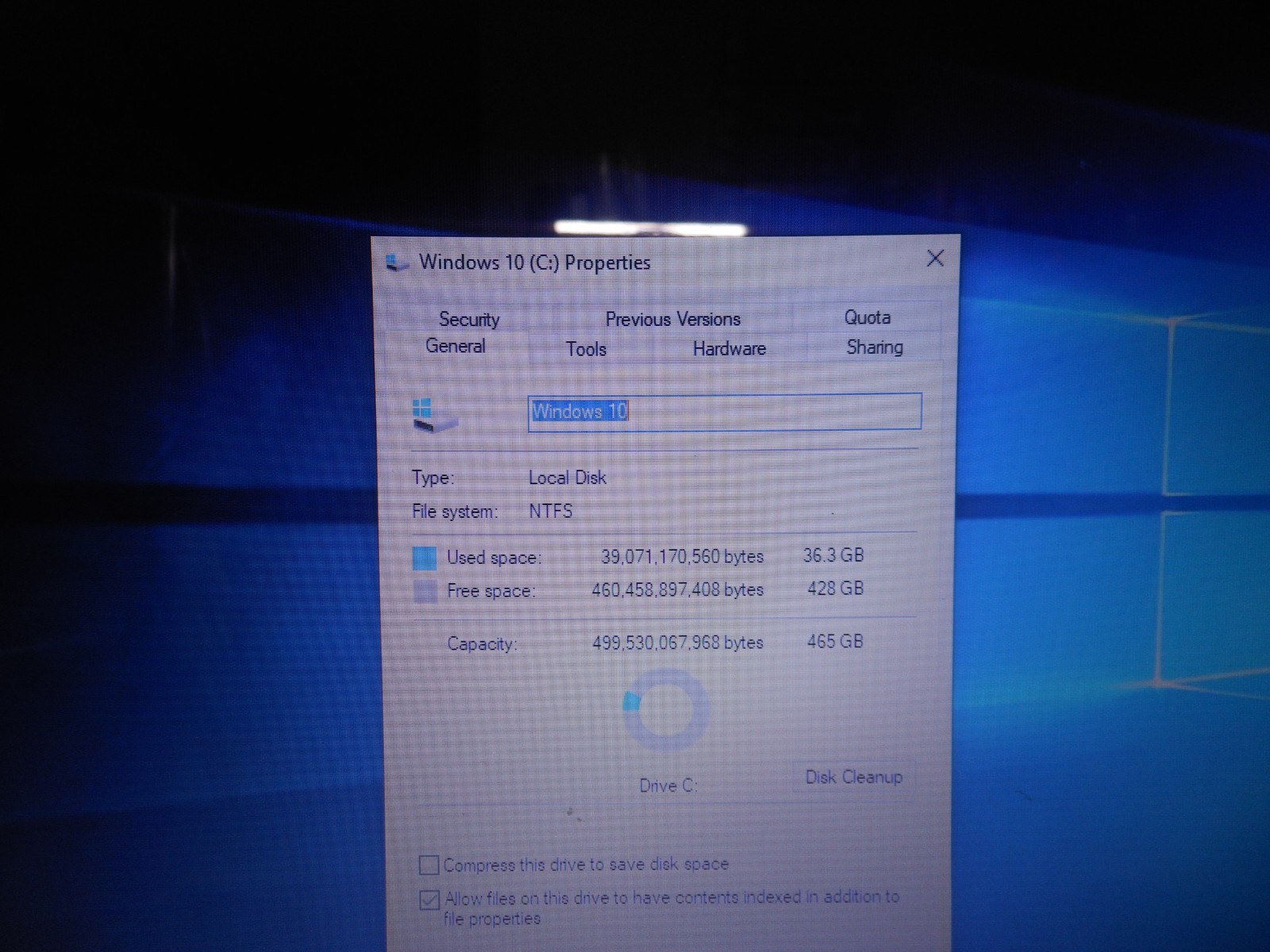Screen dimensions: 1270x952
Task: Click the 'Free space:' label
Action: pyautogui.click(x=491, y=591)
